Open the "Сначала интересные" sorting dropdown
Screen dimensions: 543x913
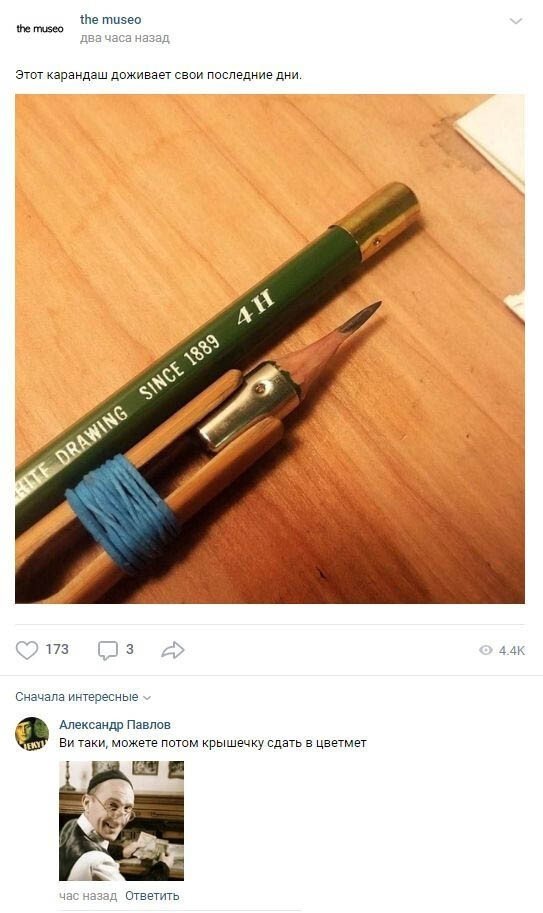click(83, 697)
